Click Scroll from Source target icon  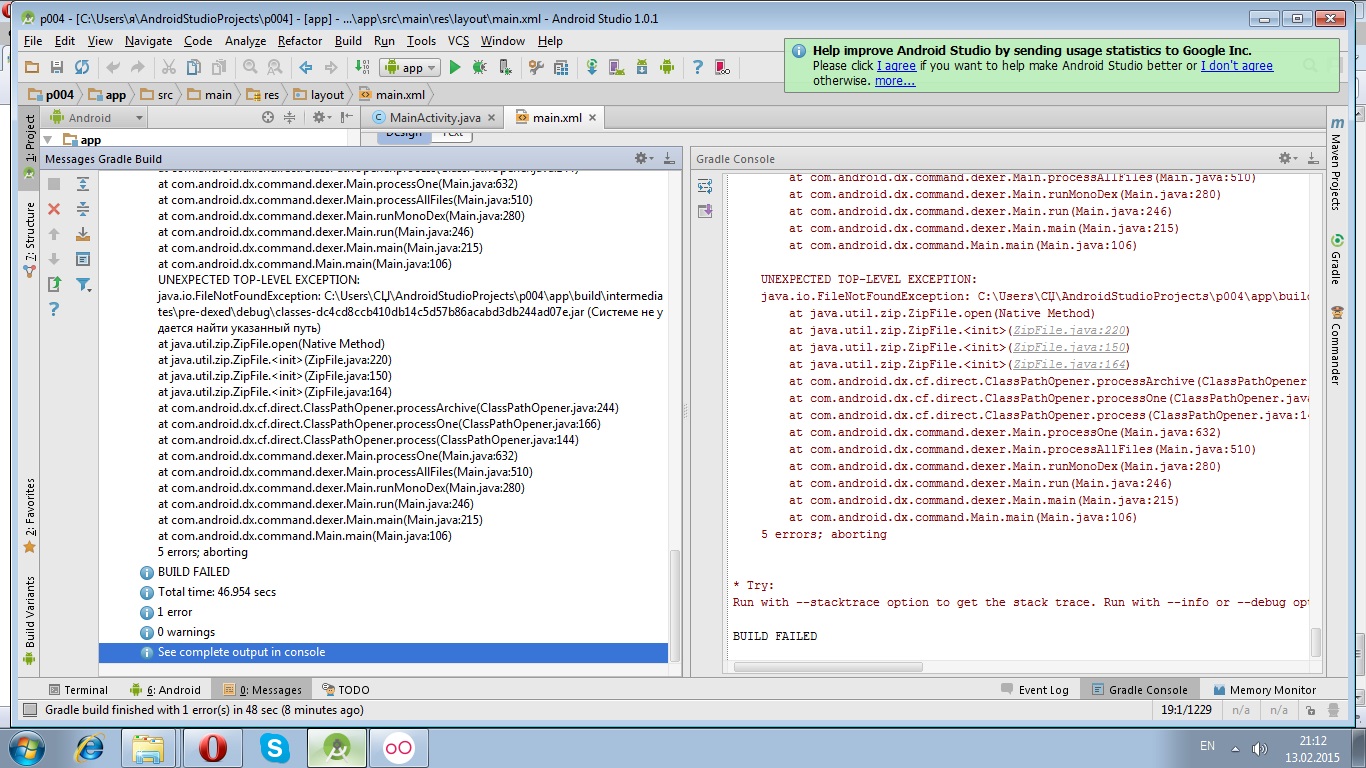tap(267, 117)
